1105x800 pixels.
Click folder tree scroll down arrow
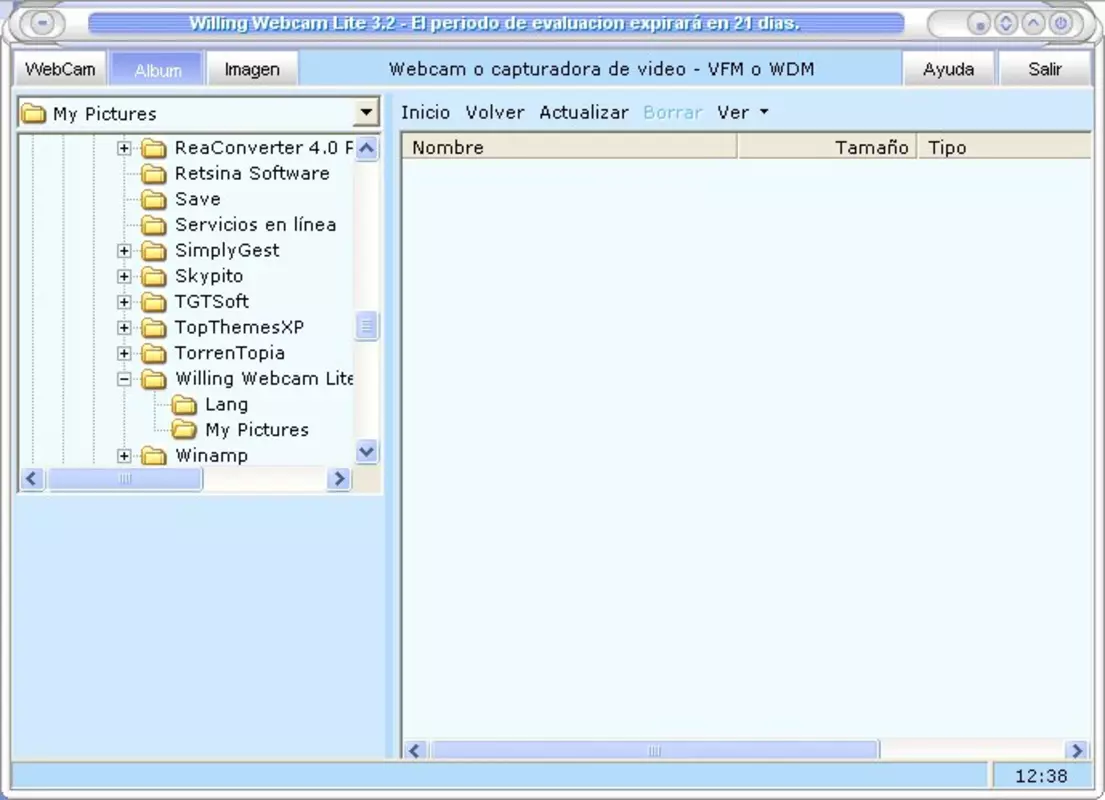[366, 451]
